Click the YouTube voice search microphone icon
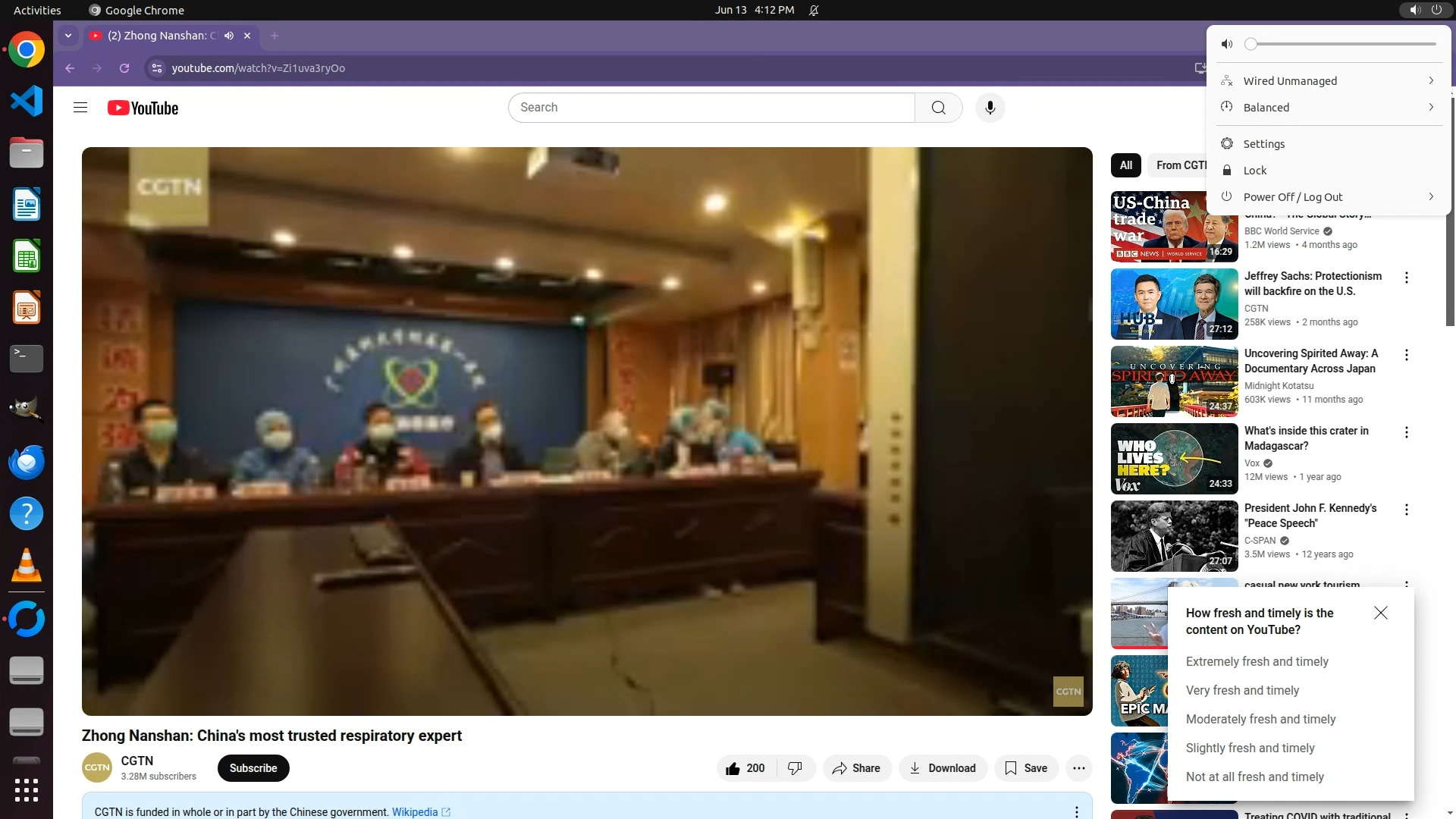Image resolution: width=1456 pixels, height=819 pixels. pos(990,108)
